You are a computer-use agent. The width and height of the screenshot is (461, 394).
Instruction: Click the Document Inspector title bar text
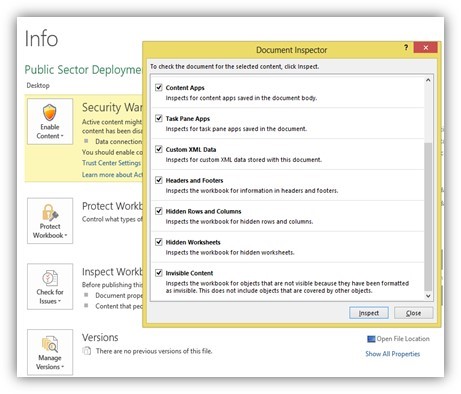[291, 50]
